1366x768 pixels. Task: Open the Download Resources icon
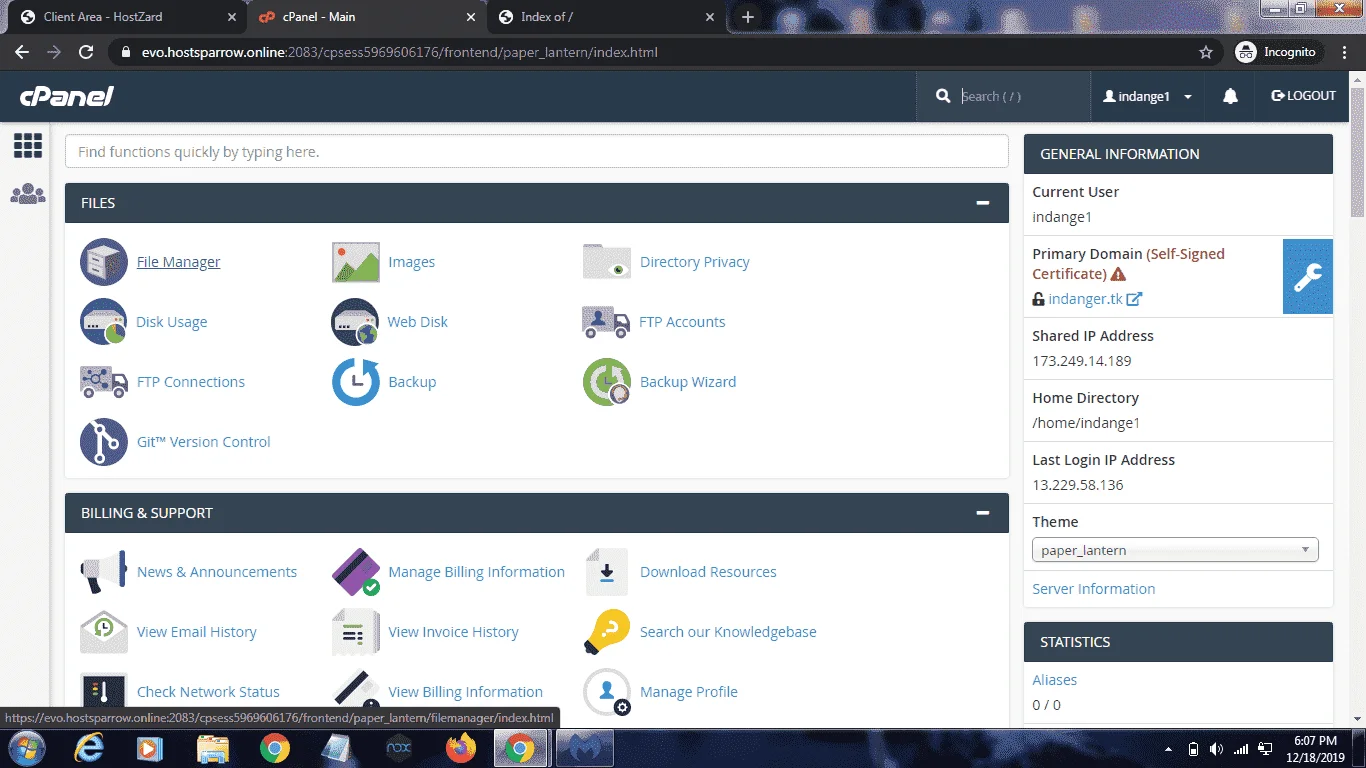pyautogui.click(x=607, y=572)
